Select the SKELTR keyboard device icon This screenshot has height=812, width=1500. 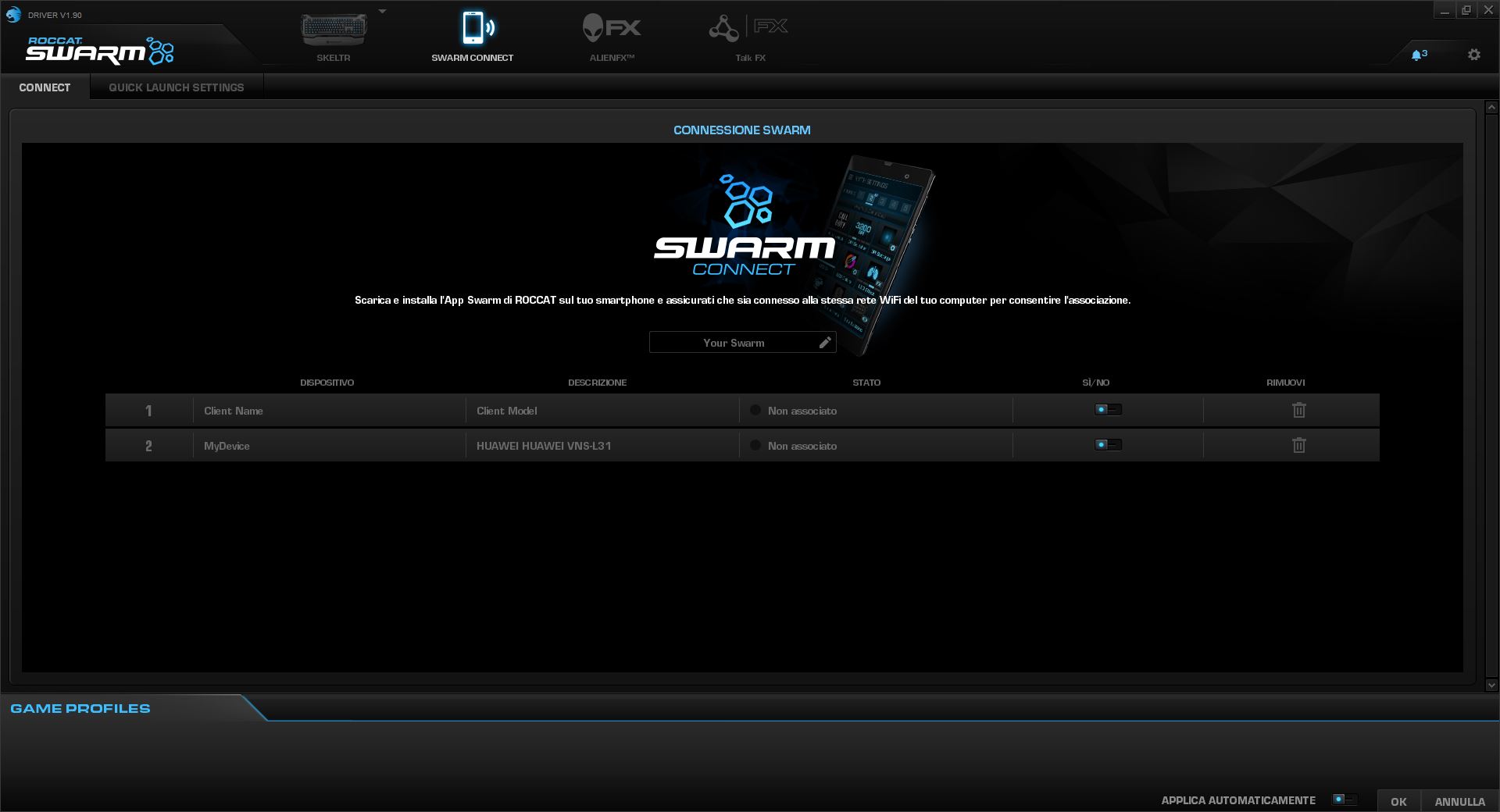[x=334, y=30]
